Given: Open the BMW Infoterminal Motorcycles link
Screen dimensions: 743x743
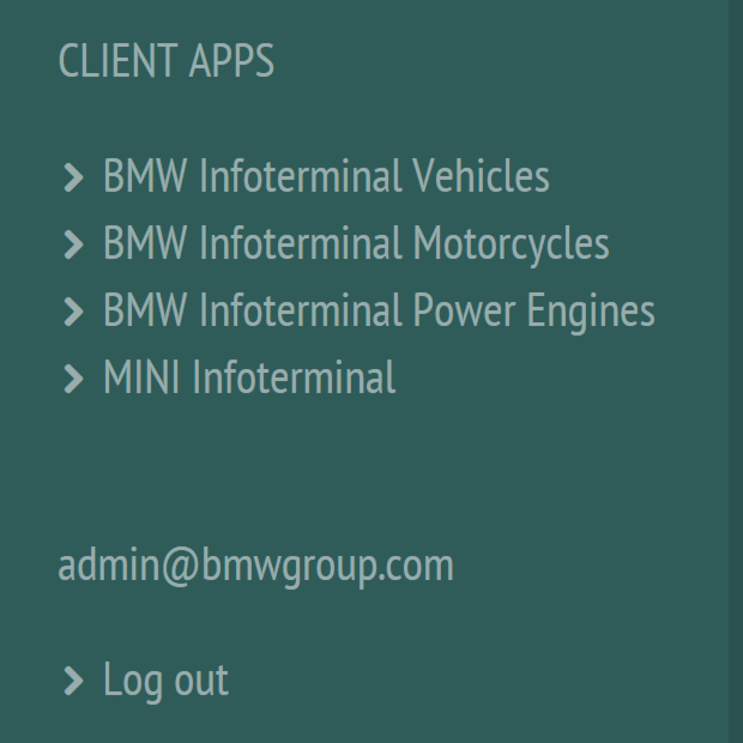Looking at the screenshot, I should pos(356,244).
